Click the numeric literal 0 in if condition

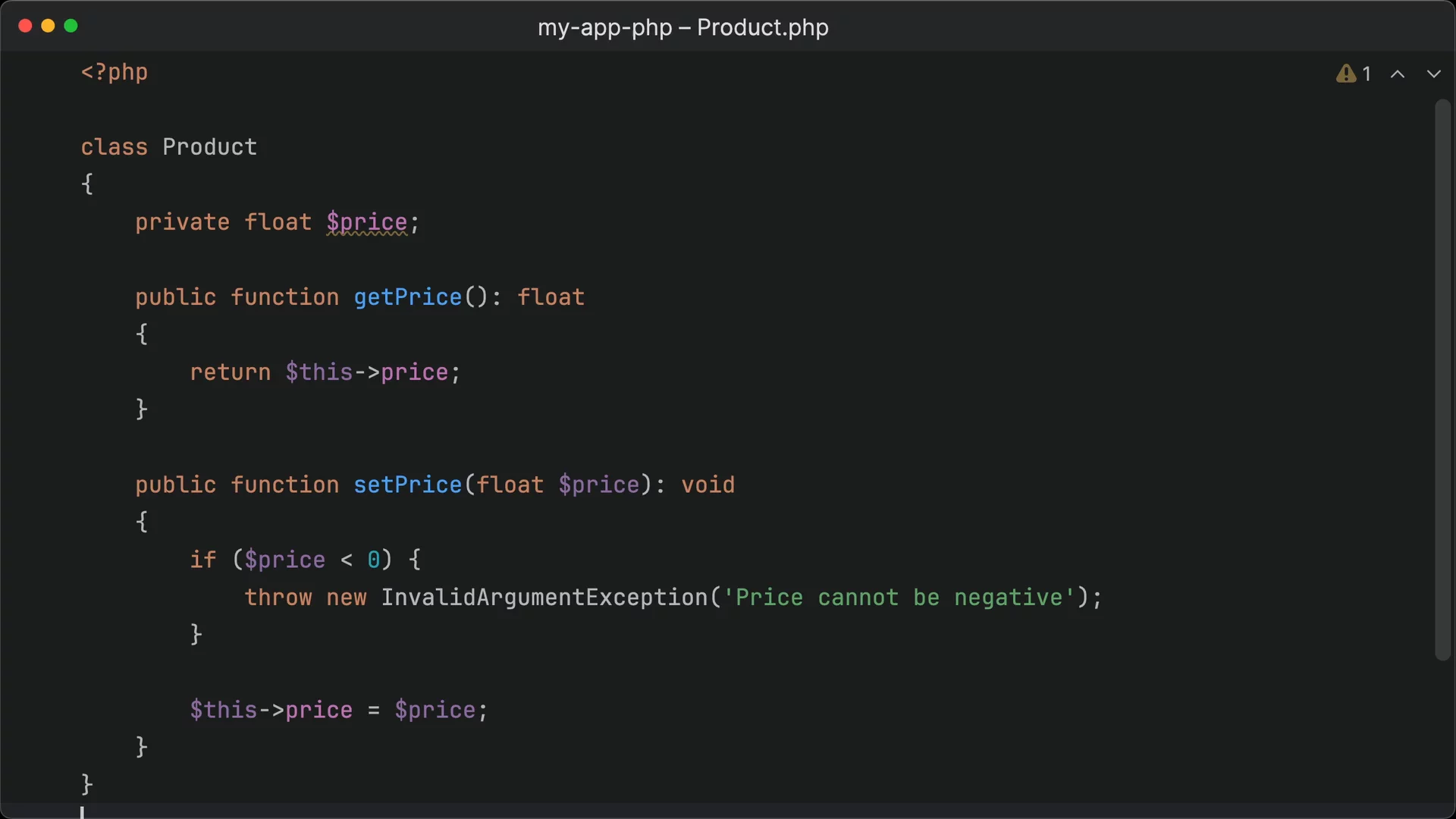pyautogui.click(x=373, y=560)
